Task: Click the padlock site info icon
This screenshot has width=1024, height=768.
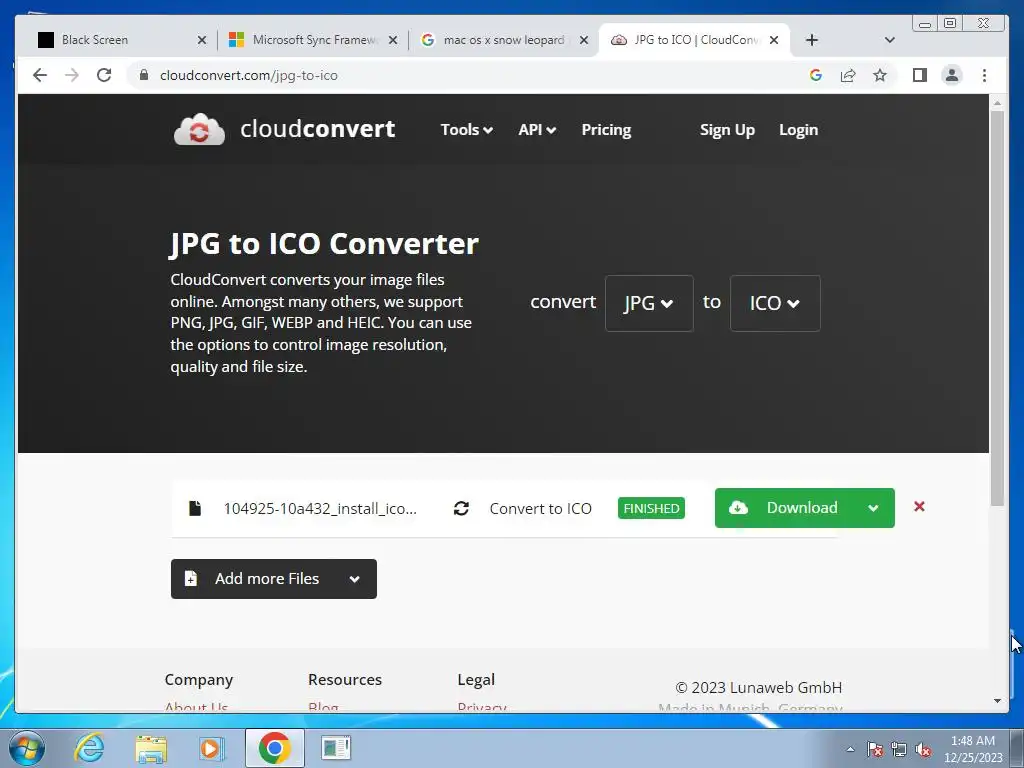Action: 144,75
